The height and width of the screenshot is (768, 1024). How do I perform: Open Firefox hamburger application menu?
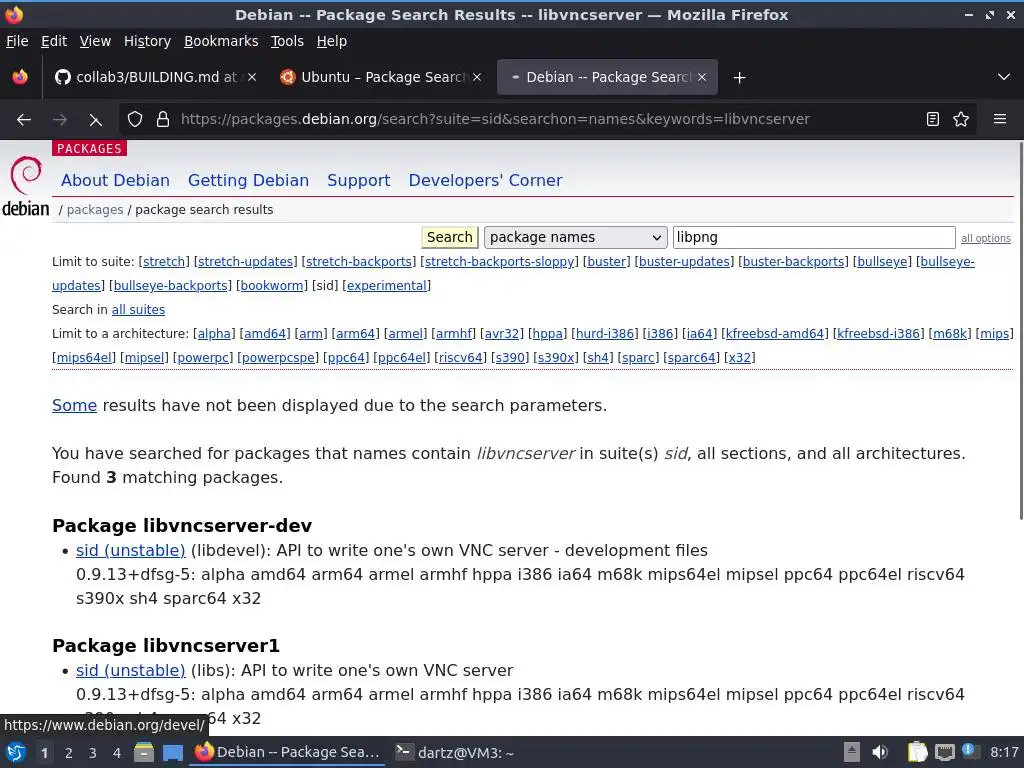[999, 119]
